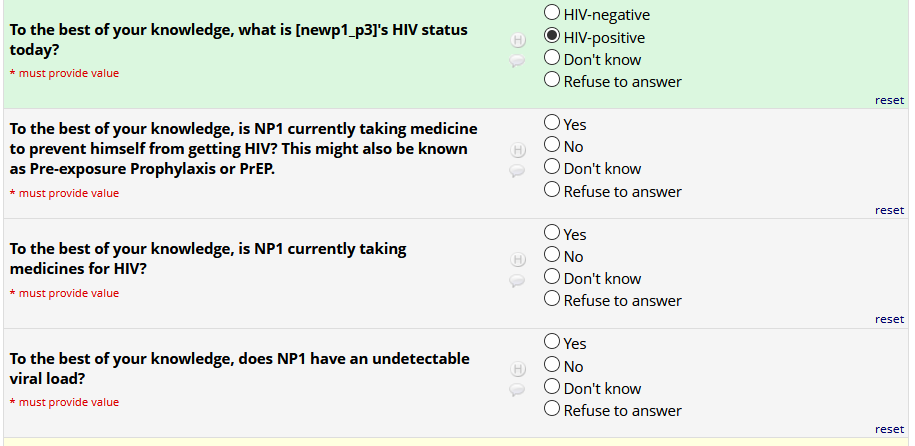The image size is (915, 446).
Task: Click history icon for undetectable viral load question
Action: point(518,369)
